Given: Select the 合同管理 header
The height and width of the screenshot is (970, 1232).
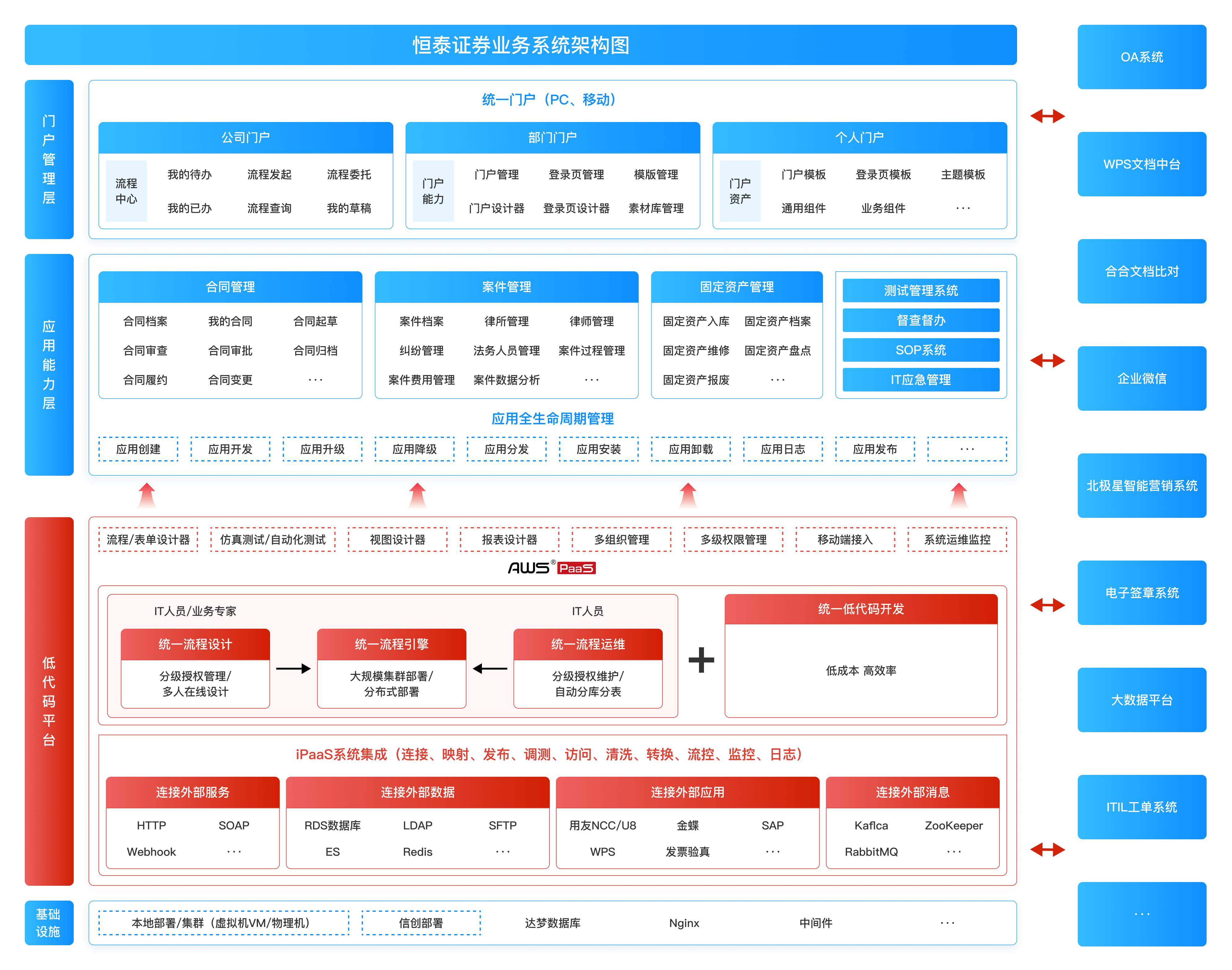Looking at the screenshot, I should 230,287.
